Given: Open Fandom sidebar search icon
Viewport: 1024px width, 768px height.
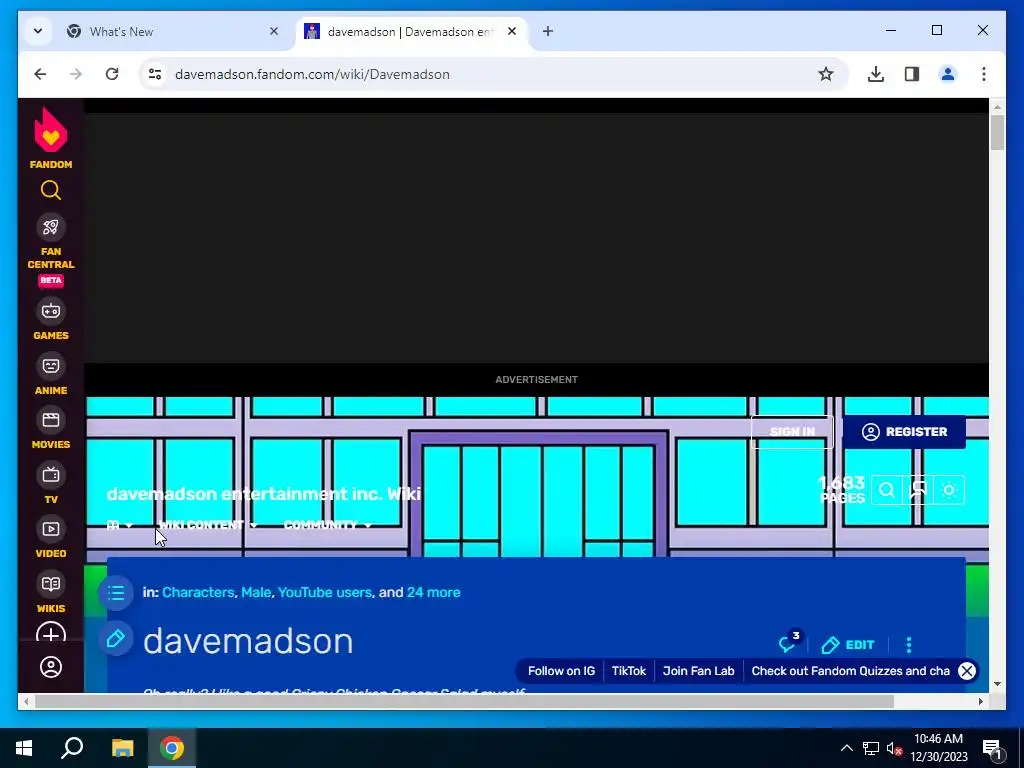Looking at the screenshot, I should [x=51, y=191].
